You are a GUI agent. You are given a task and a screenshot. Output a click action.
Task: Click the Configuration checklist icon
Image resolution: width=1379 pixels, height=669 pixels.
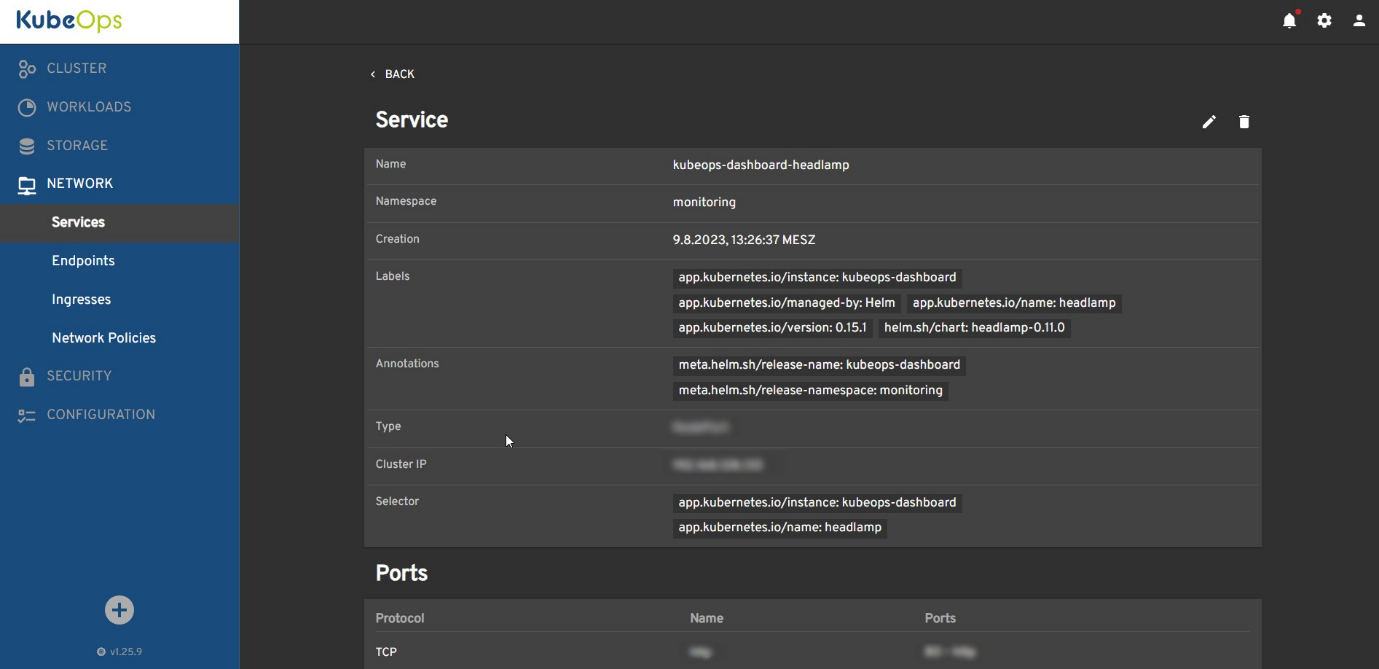point(27,415)
